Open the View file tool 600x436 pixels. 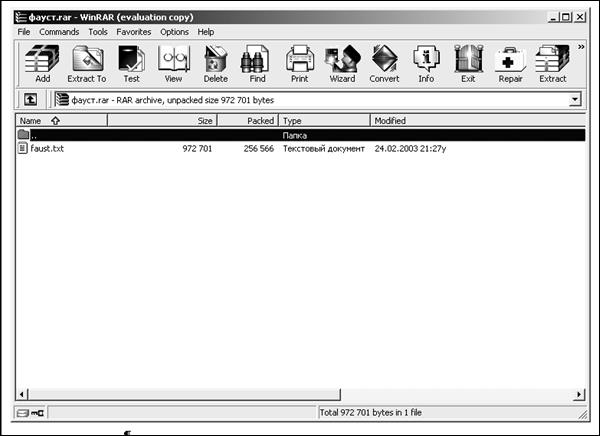click(x=173, y=64)
